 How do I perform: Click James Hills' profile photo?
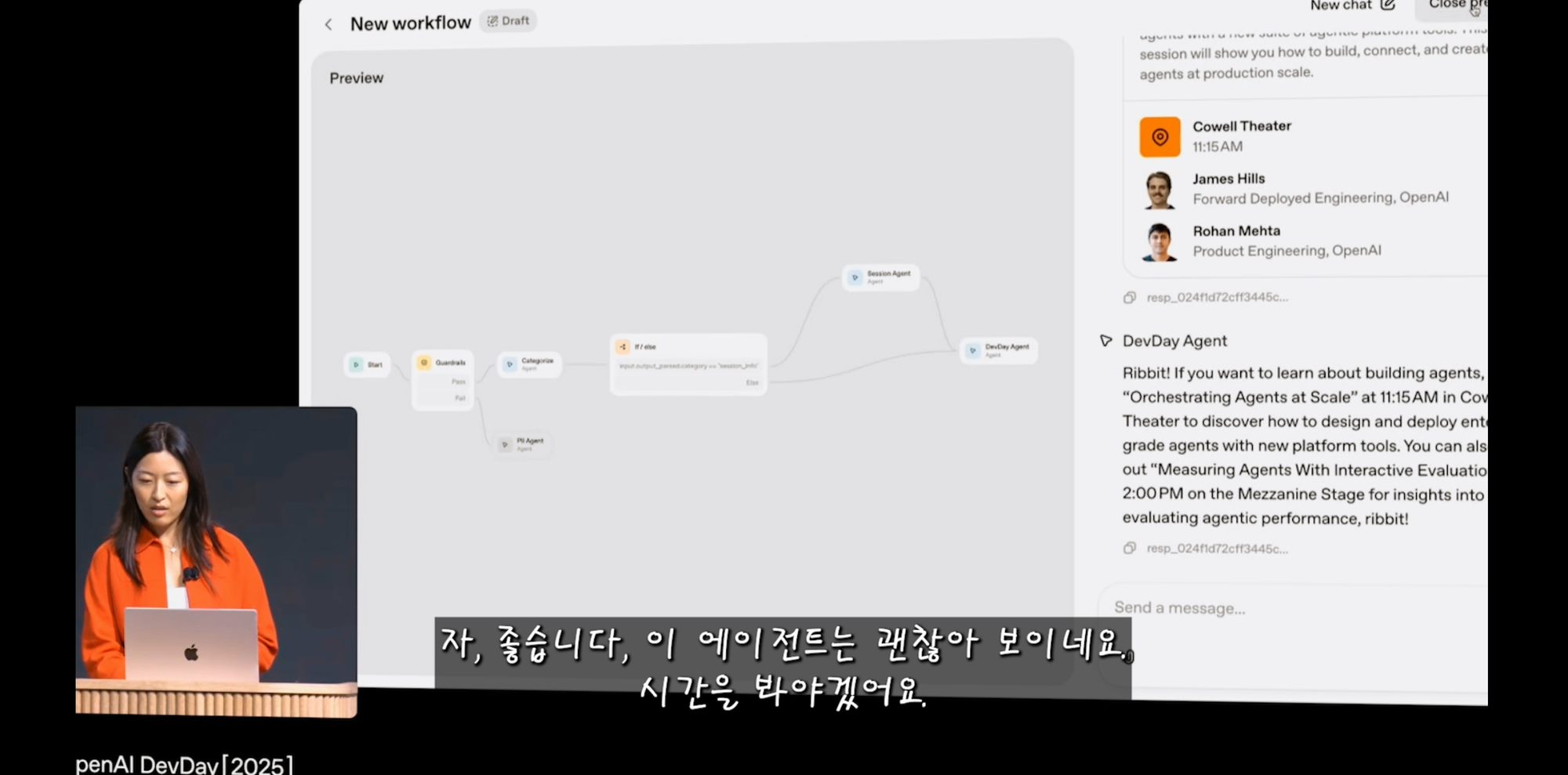pyautogui.click(x=1160, y=190)
